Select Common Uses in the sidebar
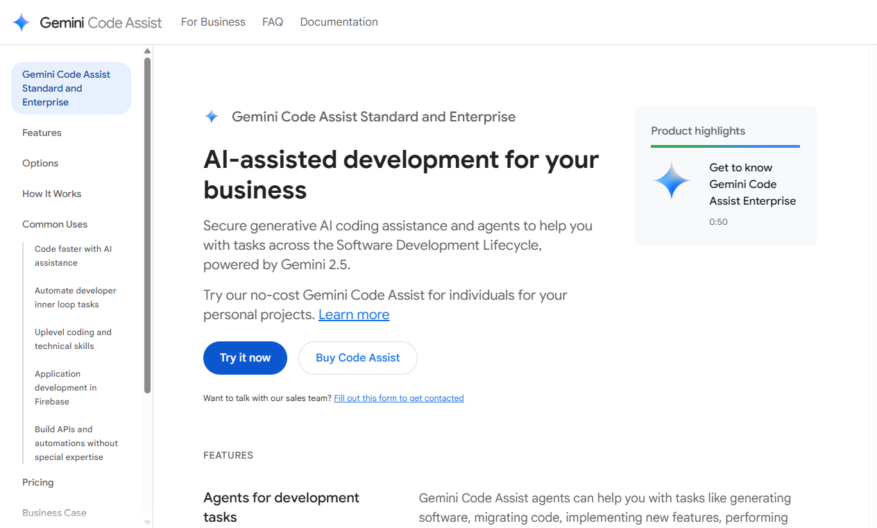This screenshot has height=528, width=877. pos(55,224)
